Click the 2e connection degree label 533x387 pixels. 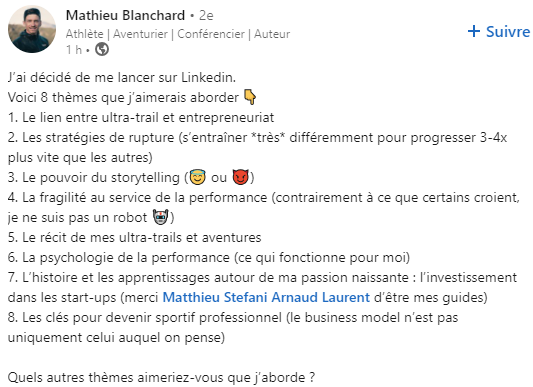pos(206,15)
